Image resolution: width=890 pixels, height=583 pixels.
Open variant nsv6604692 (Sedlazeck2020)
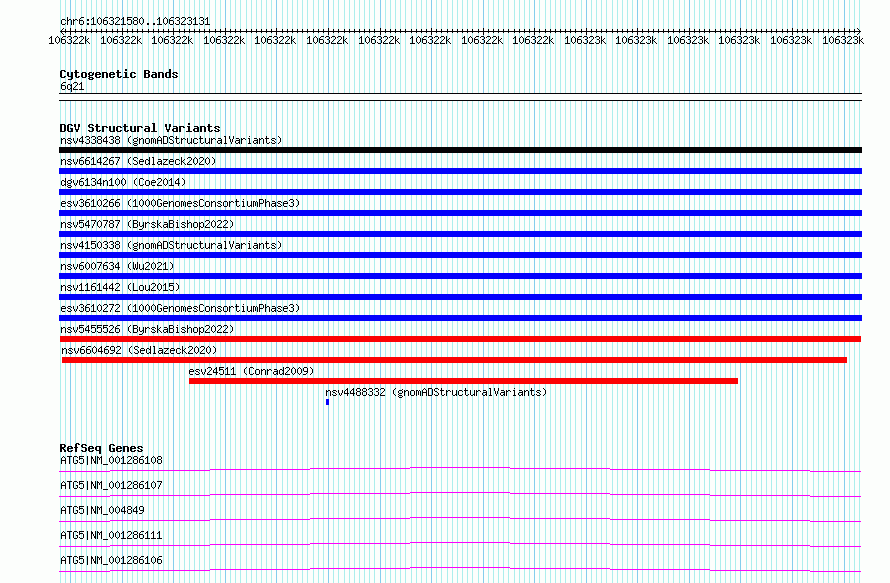139,350
